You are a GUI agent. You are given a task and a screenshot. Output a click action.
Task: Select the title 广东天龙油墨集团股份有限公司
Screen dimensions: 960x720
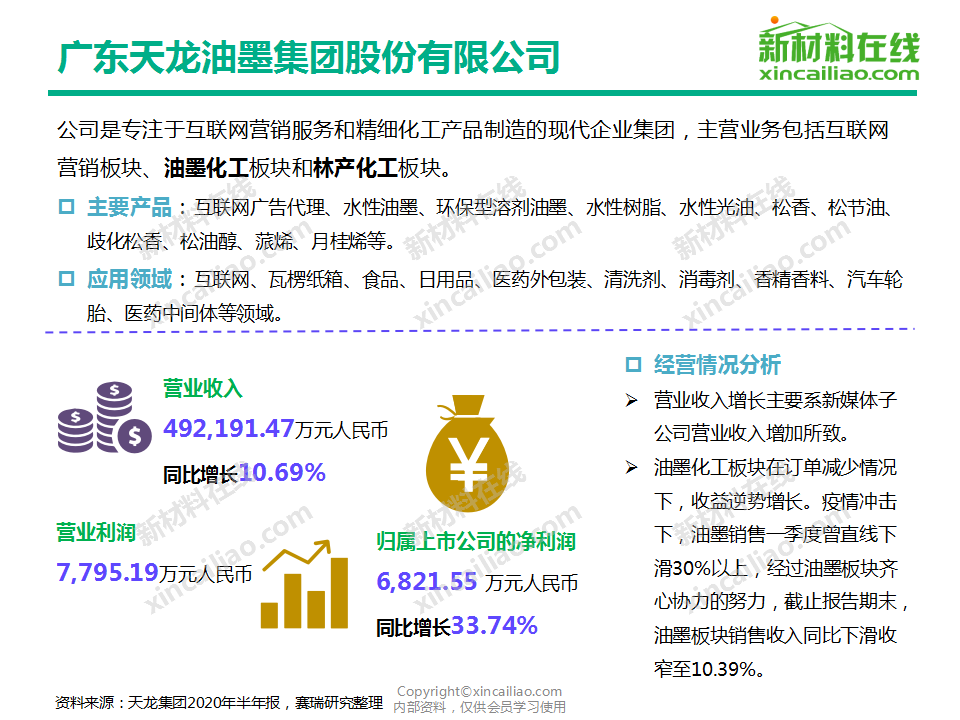309,58
